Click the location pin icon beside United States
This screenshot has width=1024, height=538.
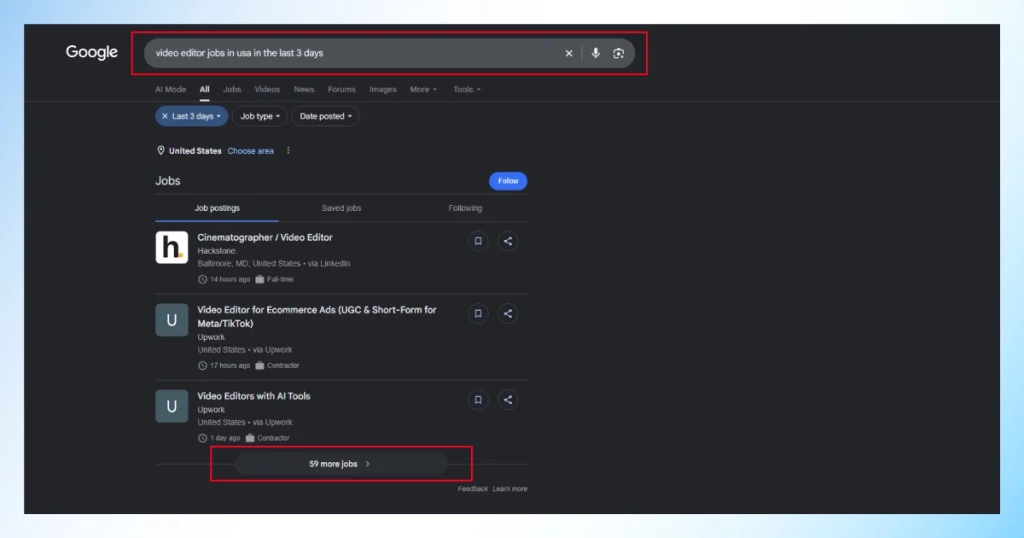coord(161,150)
